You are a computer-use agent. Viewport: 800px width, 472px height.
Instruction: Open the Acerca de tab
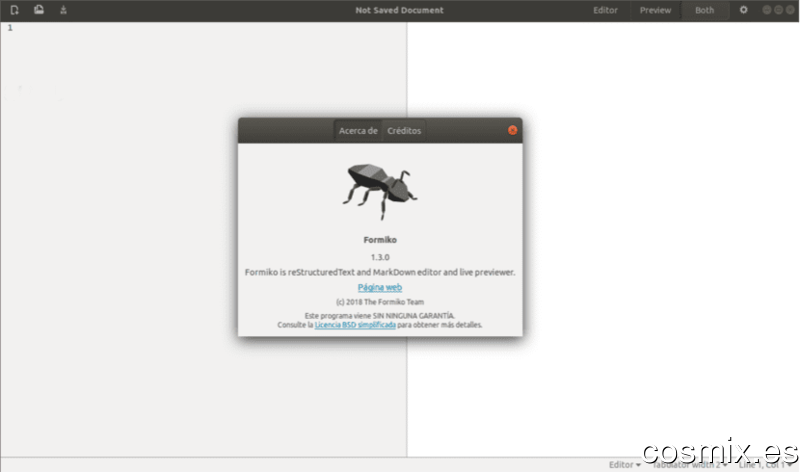pos(358,131)
